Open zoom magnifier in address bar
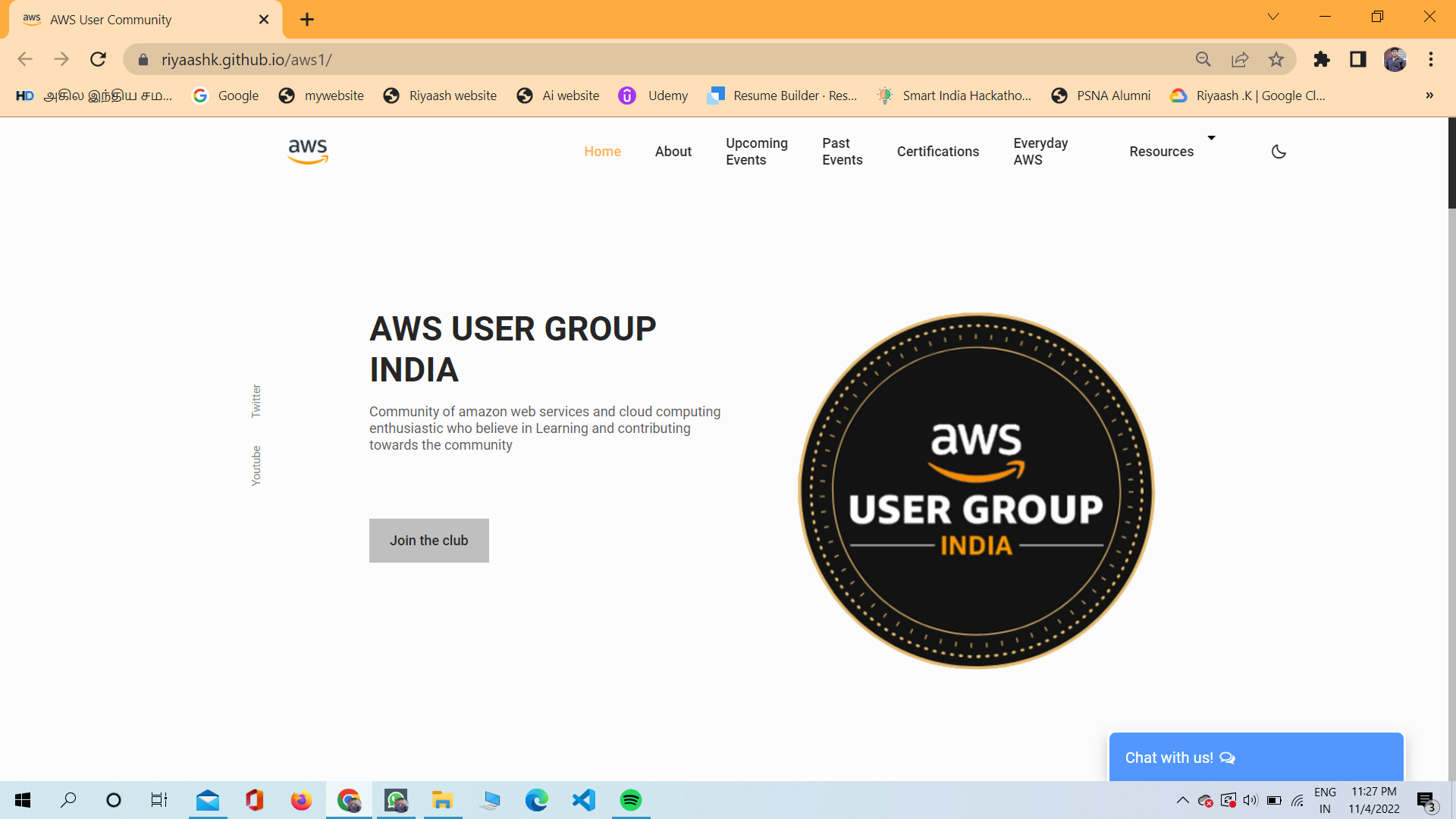The height and width of the screenshot is (819, 1456). tap(1203, 59)
